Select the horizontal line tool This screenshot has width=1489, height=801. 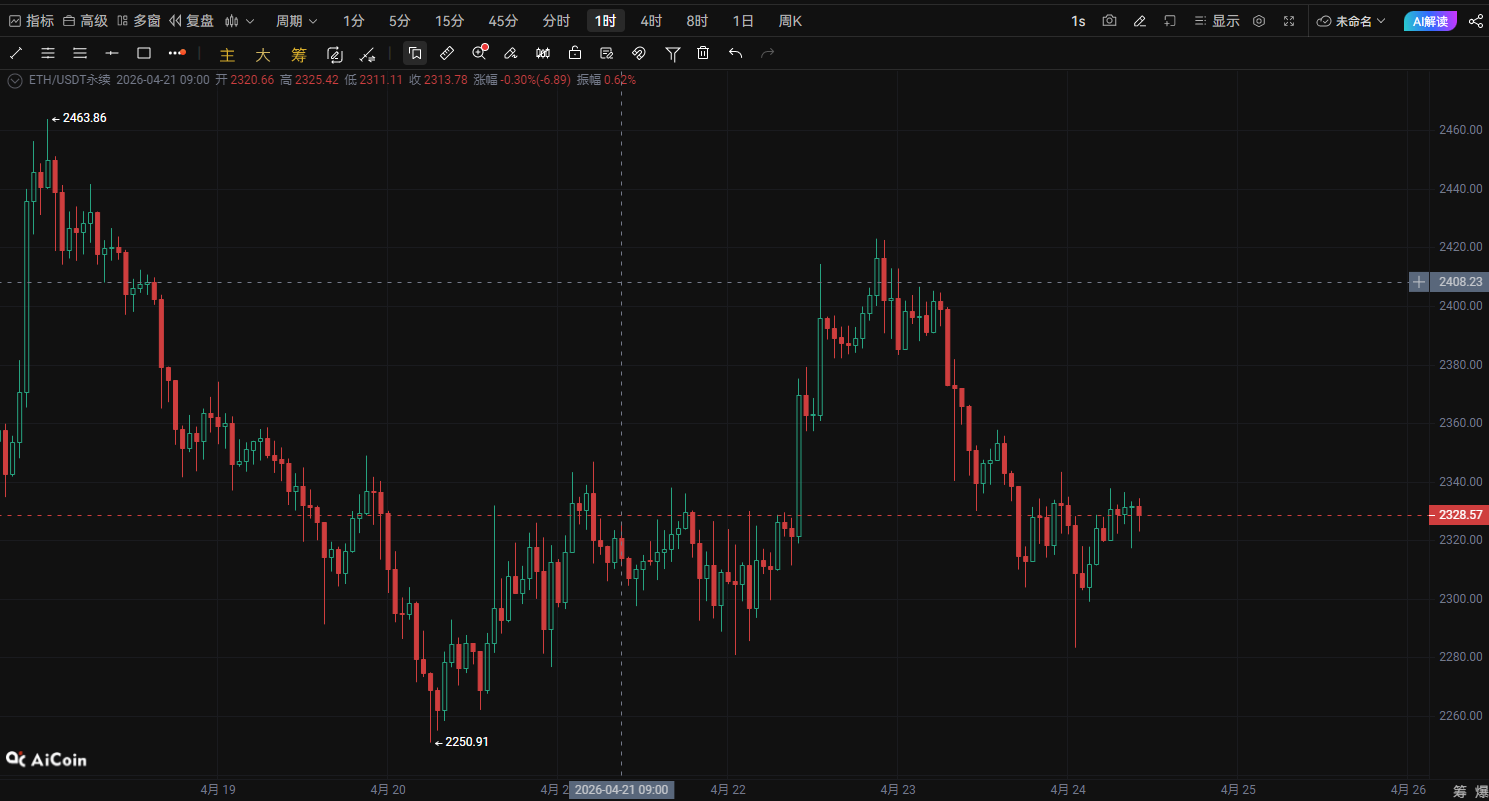[x=112, y=53]
